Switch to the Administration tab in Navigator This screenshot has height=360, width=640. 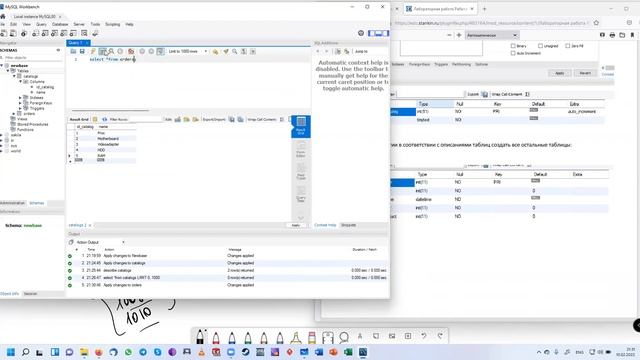pos(12,203)
